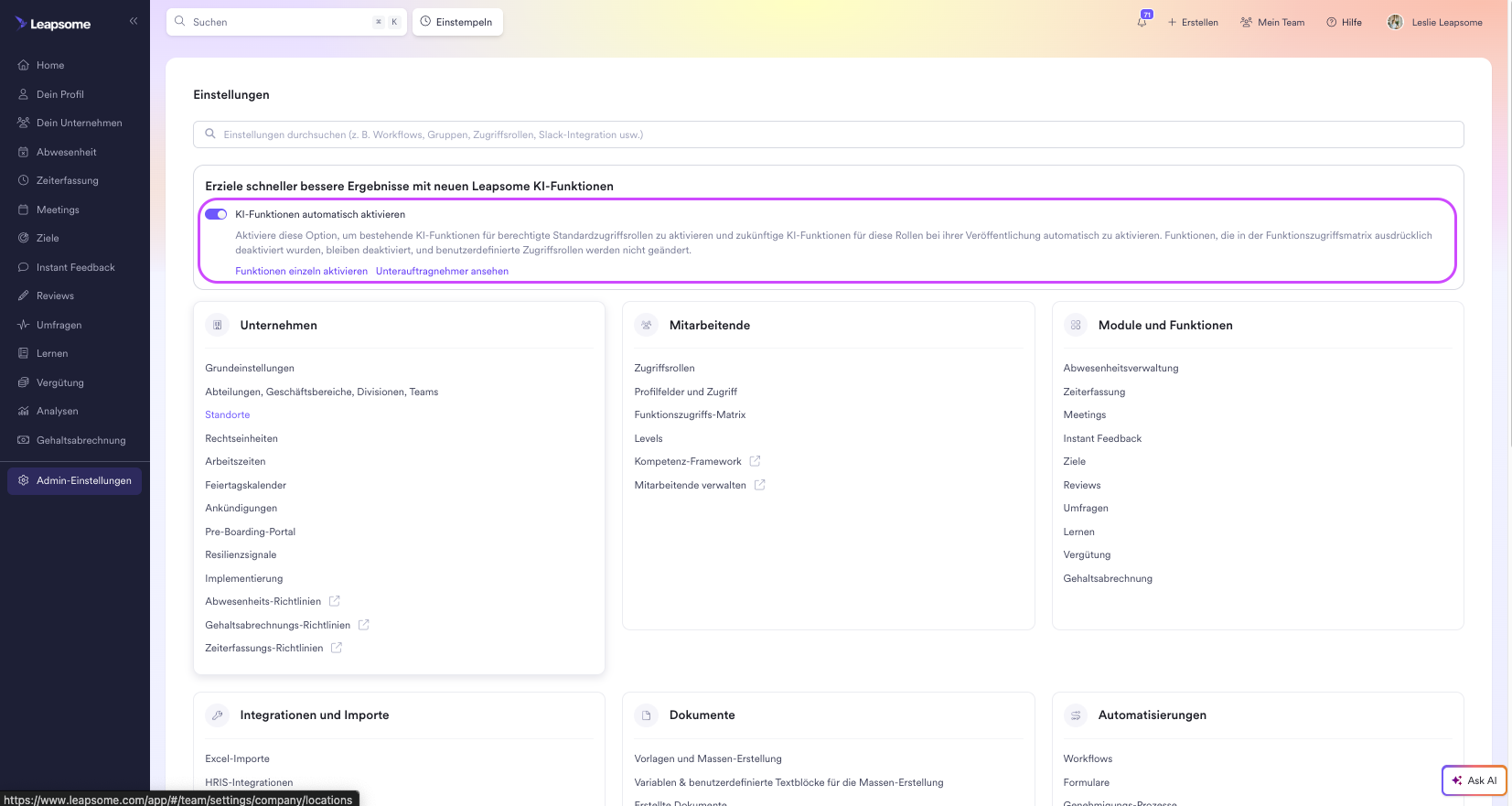Click the Automatisierungen icon

[1076, 715]
